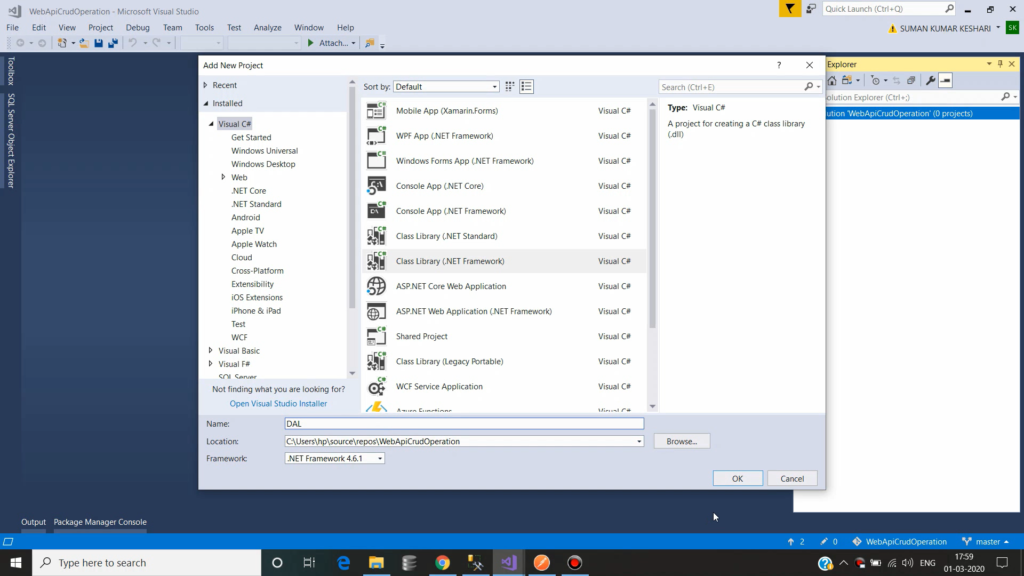Select the Windows Desktop category in tree
The height and width of the screenshot is (576, 1024).
[x=263, y=164]
